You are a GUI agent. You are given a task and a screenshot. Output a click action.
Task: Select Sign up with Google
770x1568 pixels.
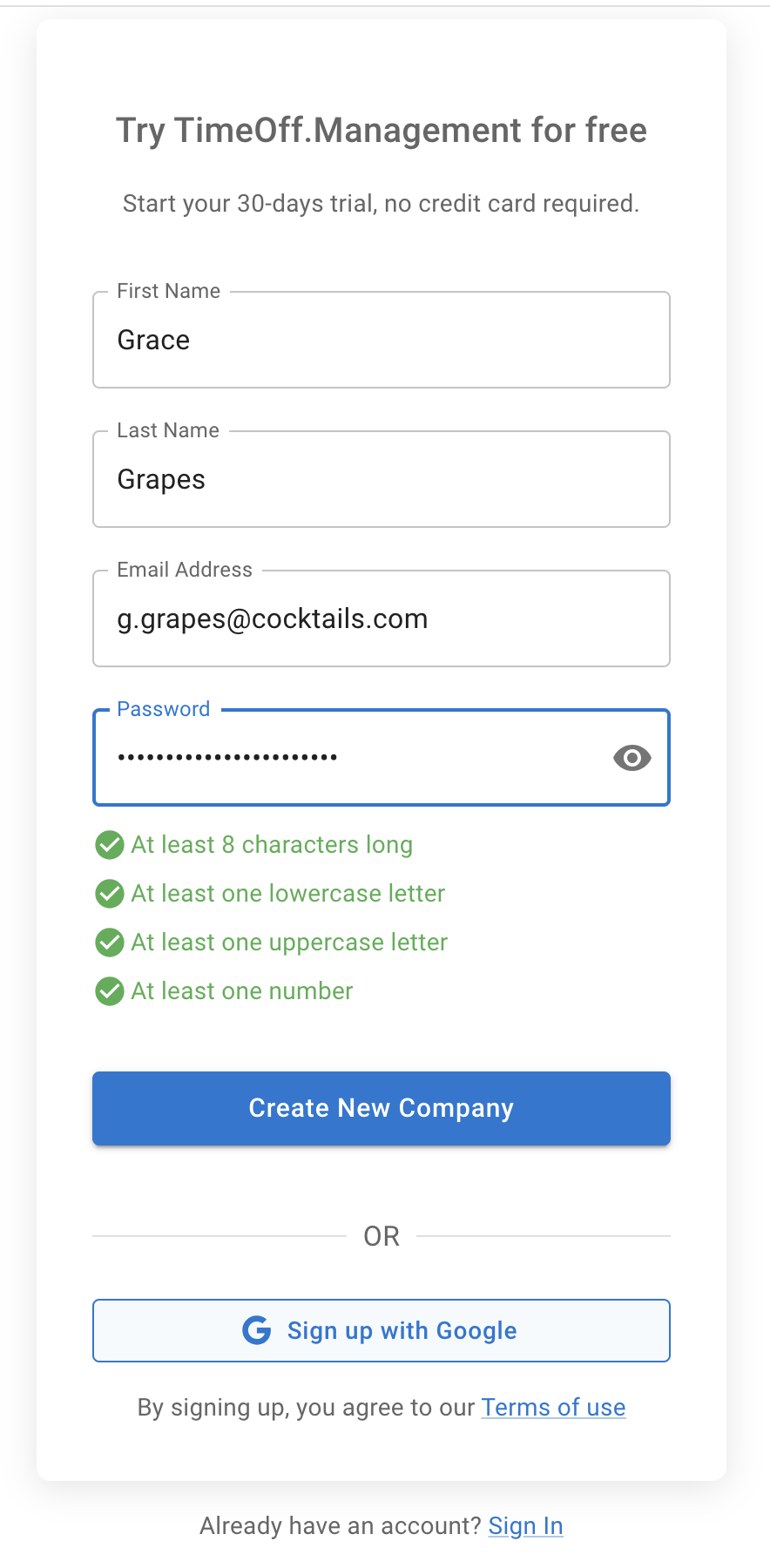click(381, 1330)
